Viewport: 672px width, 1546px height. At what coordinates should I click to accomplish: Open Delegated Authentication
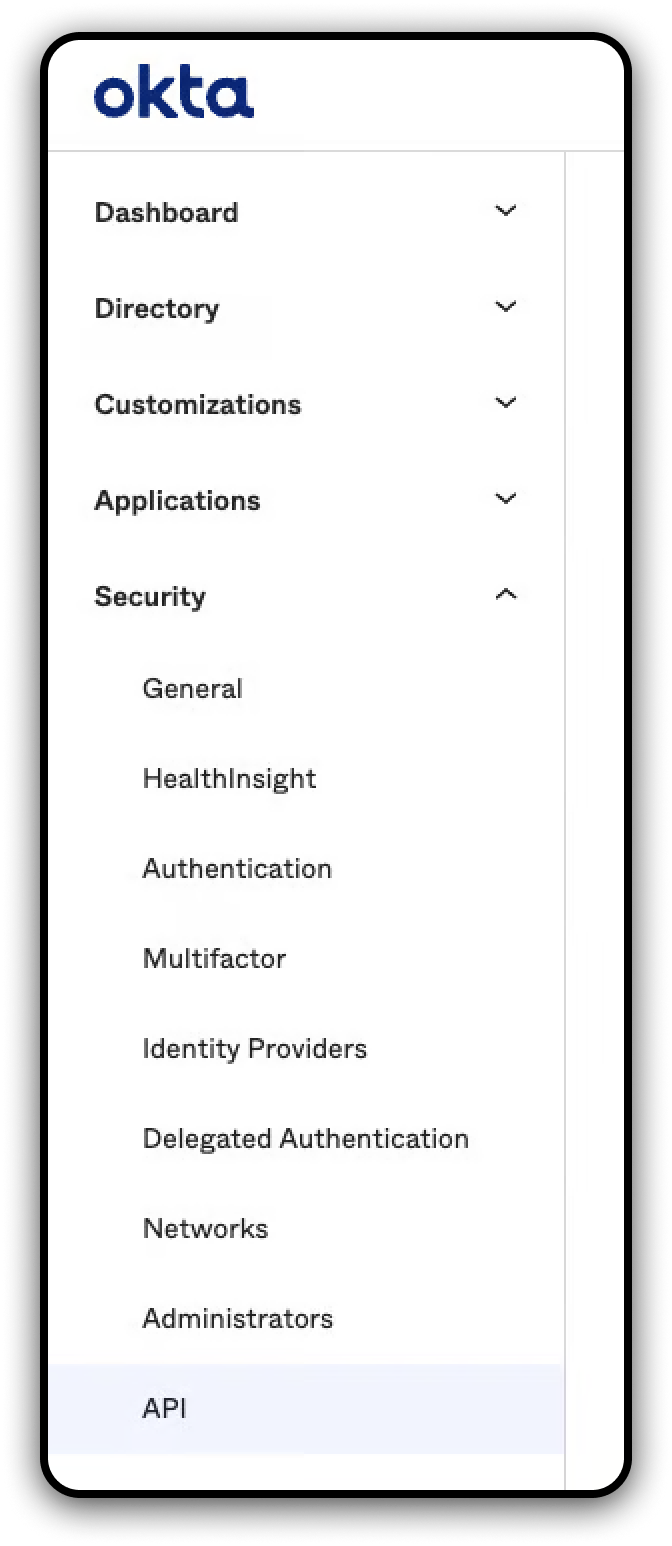pos(305,1138)
